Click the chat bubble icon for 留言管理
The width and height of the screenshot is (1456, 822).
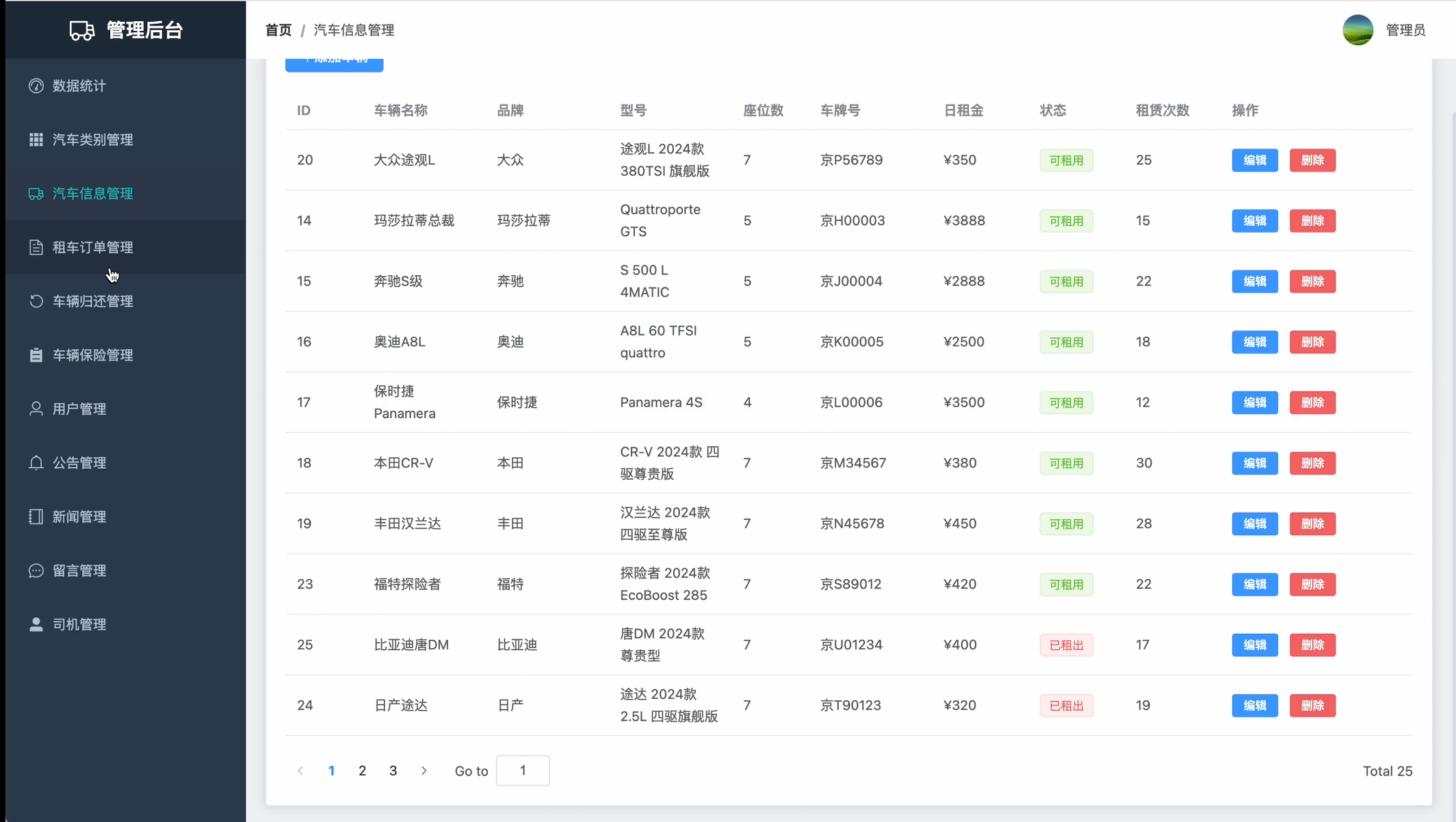[x=36, y=571]
